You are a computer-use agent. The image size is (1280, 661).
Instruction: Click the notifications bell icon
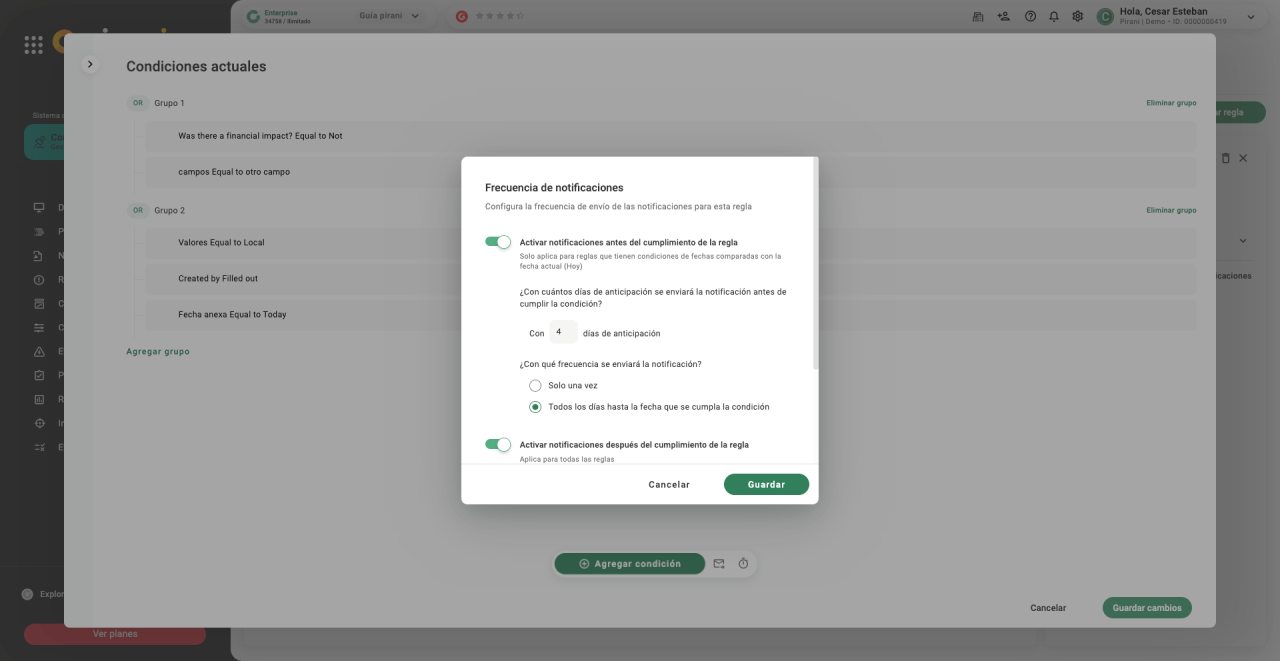pyautogui.click(x=1053, y=16)
